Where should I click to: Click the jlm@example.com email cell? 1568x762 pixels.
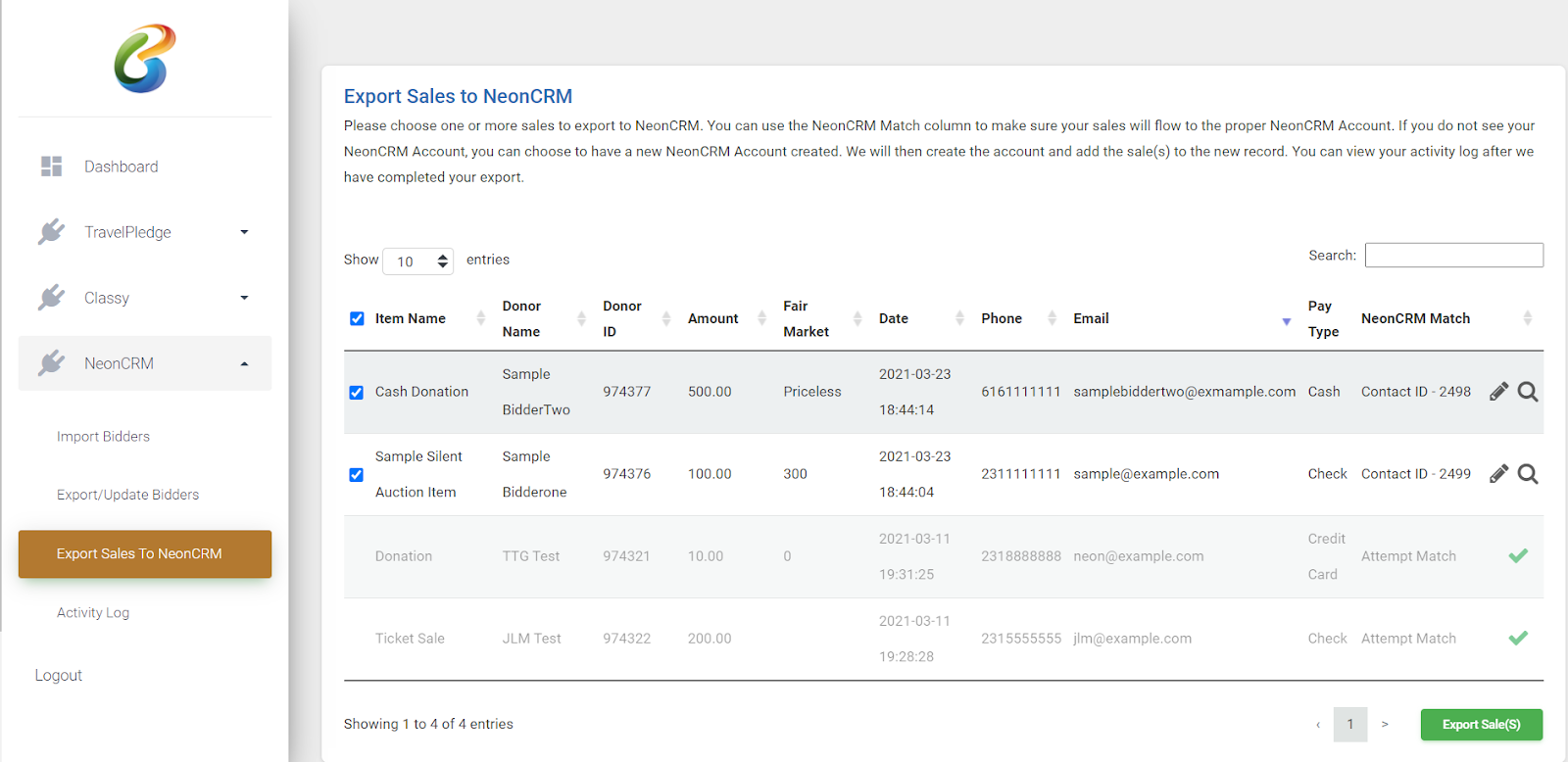pyautogui.click(x=1132, y=639)
